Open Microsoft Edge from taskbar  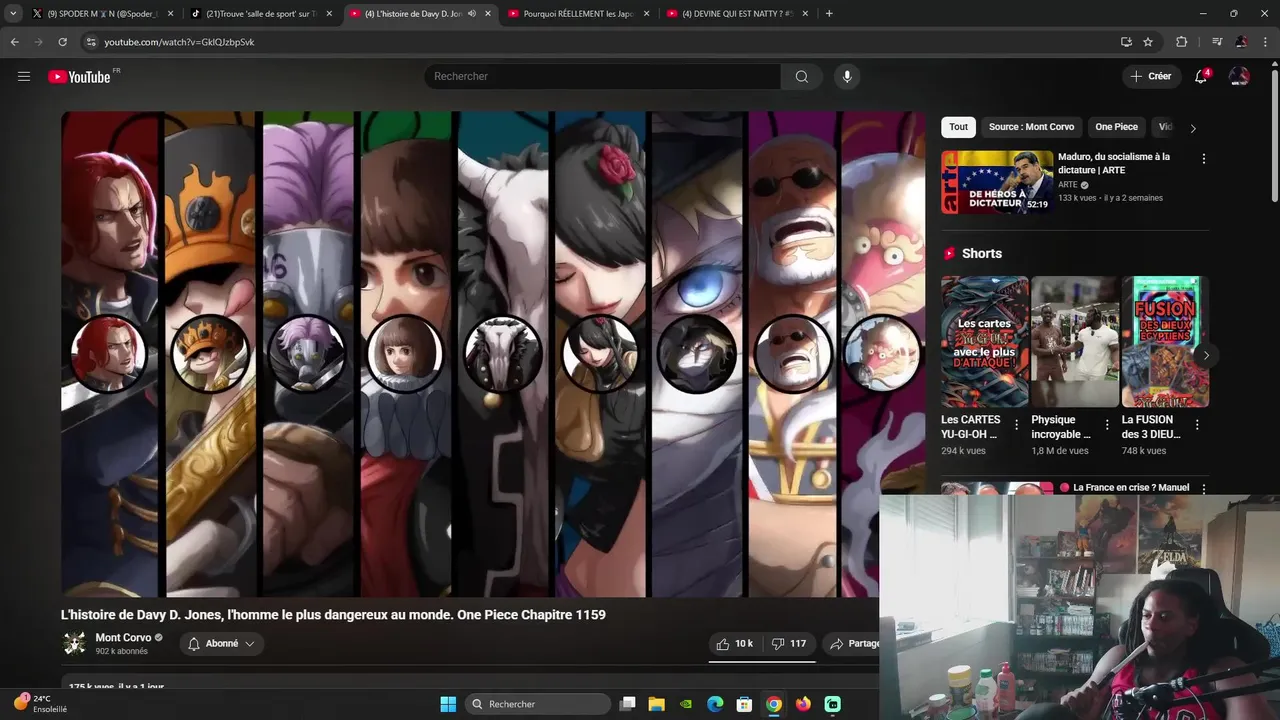click(715, 704)
